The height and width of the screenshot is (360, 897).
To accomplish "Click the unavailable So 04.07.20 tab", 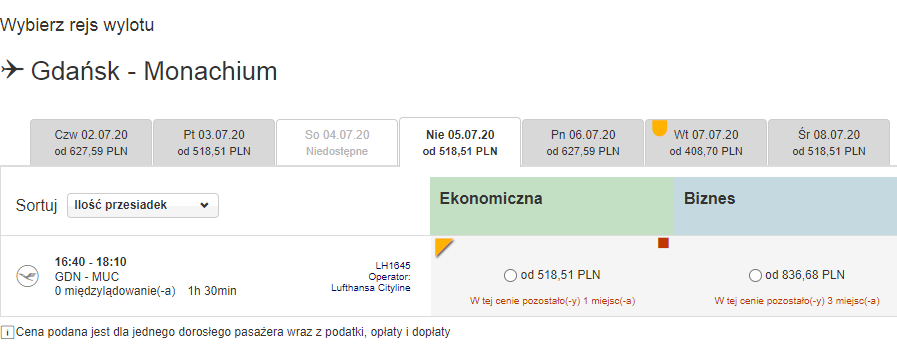I will pyautogui.click(x=337, y=143).
